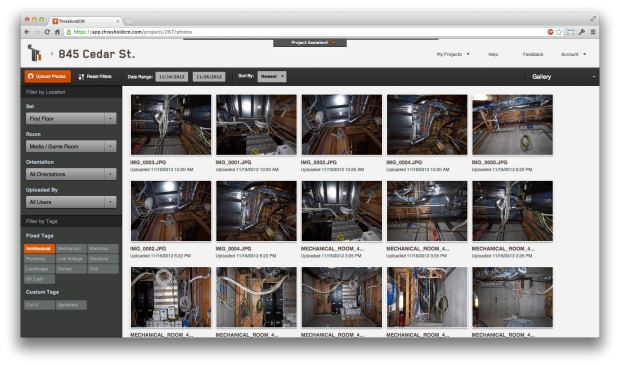Image resolution: width=620 pixels, height=366 pixels.
Task: Toggle the Architectural fixed tag
Action: coord(39,249)
